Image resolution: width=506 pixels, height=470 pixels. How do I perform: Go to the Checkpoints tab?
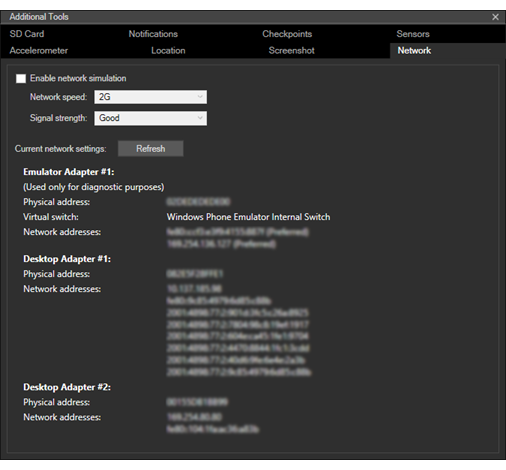pyautogui.click(x=287, y=34)
